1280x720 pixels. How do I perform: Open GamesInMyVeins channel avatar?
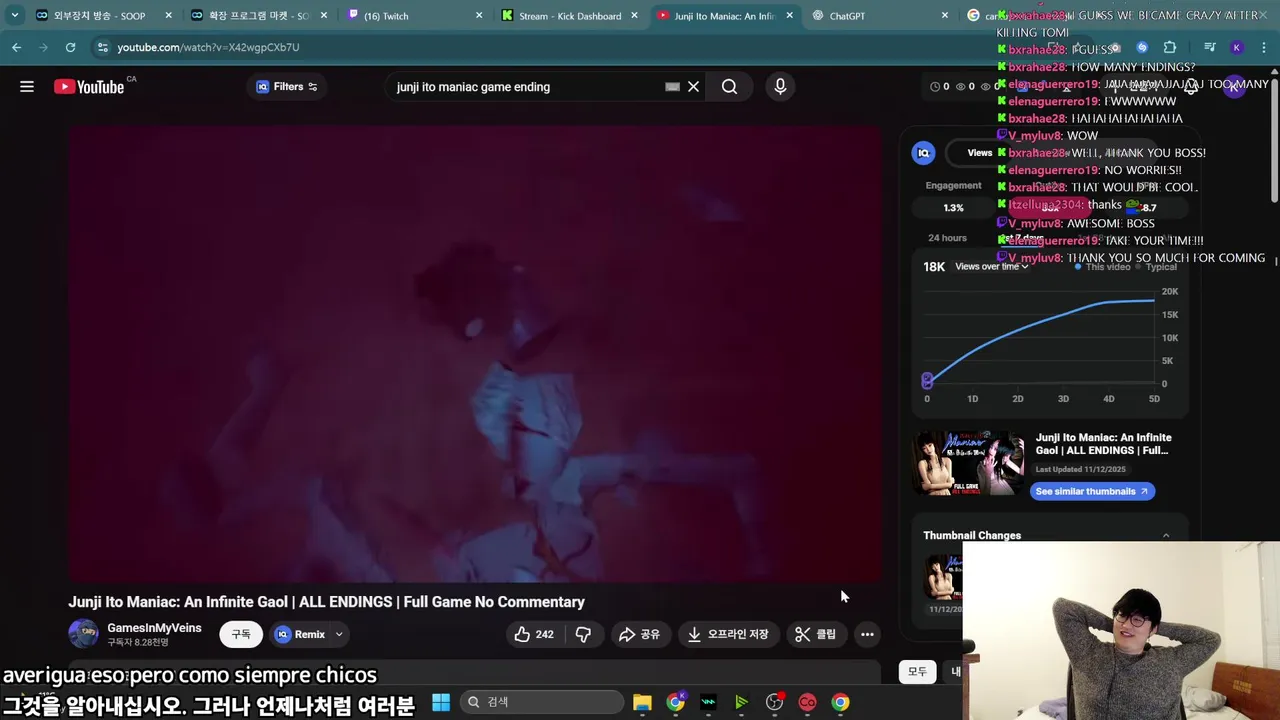[x=84, y=634]
